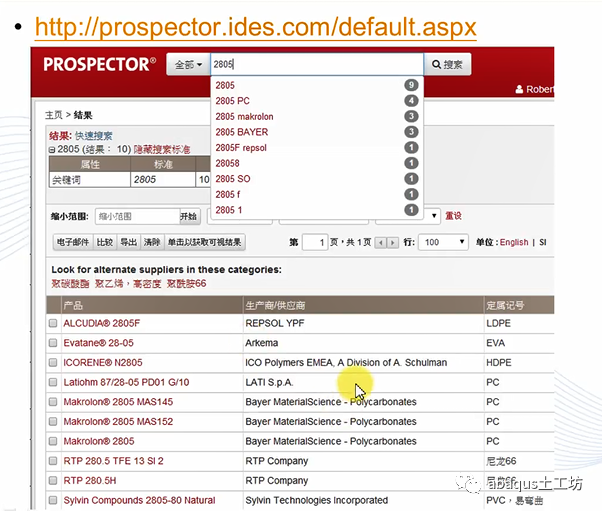The height and width of the screenshot is (511, 602).
Task: Open the 快速搜索 link
Action: click(x=94, y=136)
